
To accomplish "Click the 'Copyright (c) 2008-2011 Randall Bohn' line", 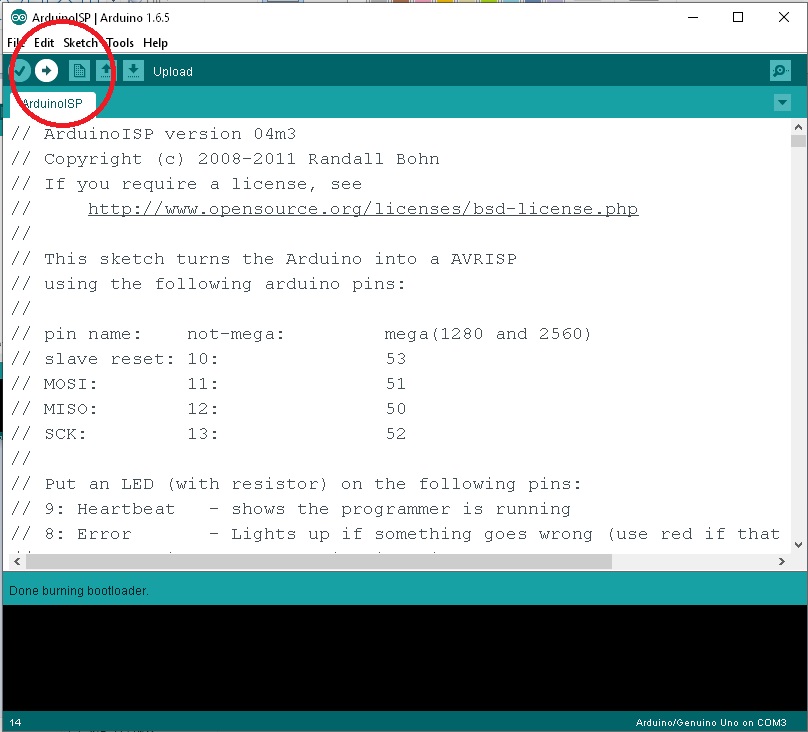I will tap(225, 159).
